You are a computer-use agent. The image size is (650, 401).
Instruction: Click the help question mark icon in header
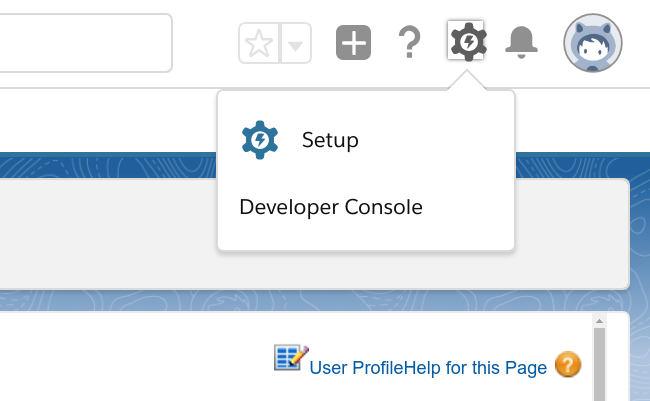tap(408, 43)
